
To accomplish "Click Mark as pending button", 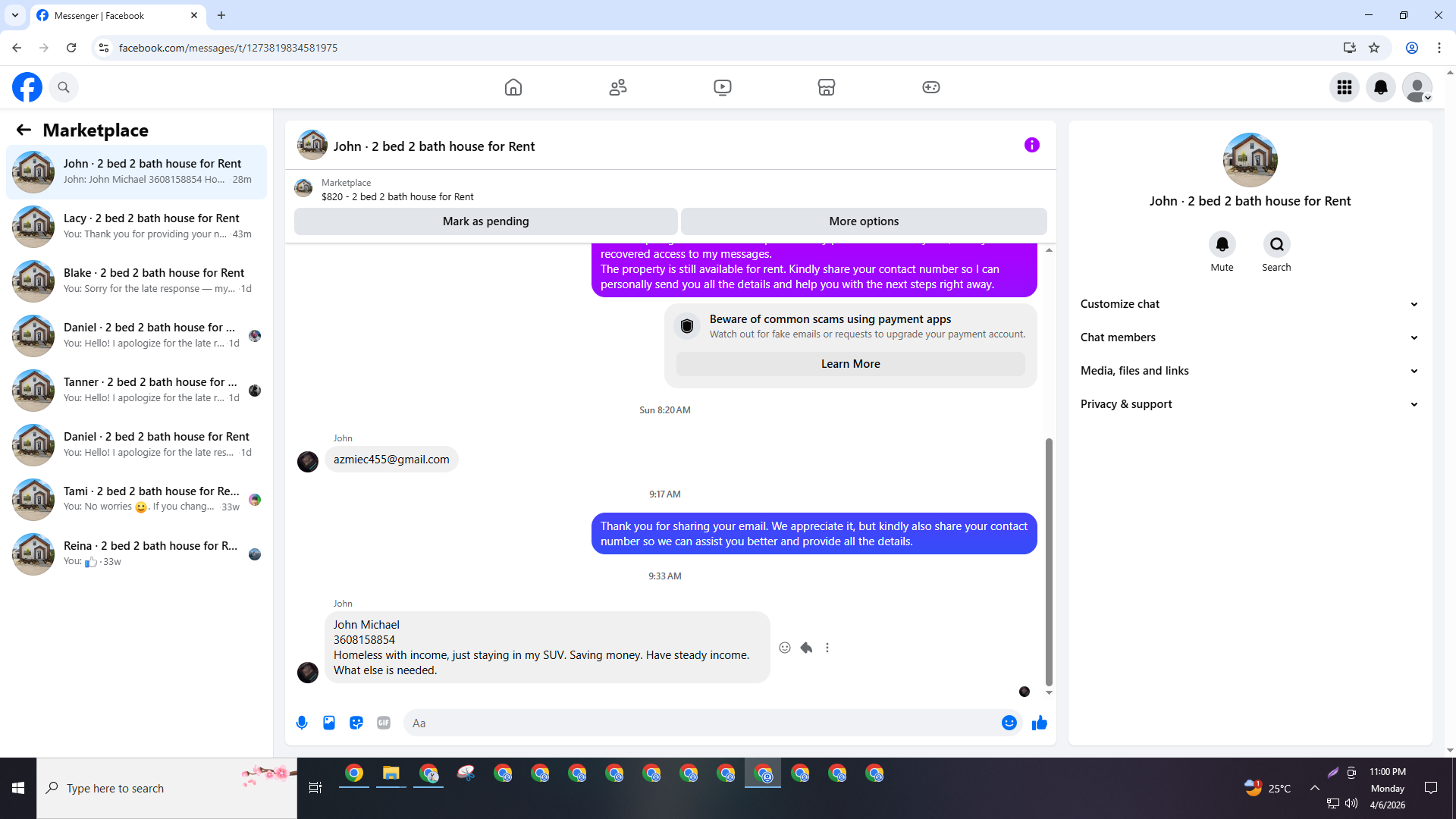I will click(485, 221).
